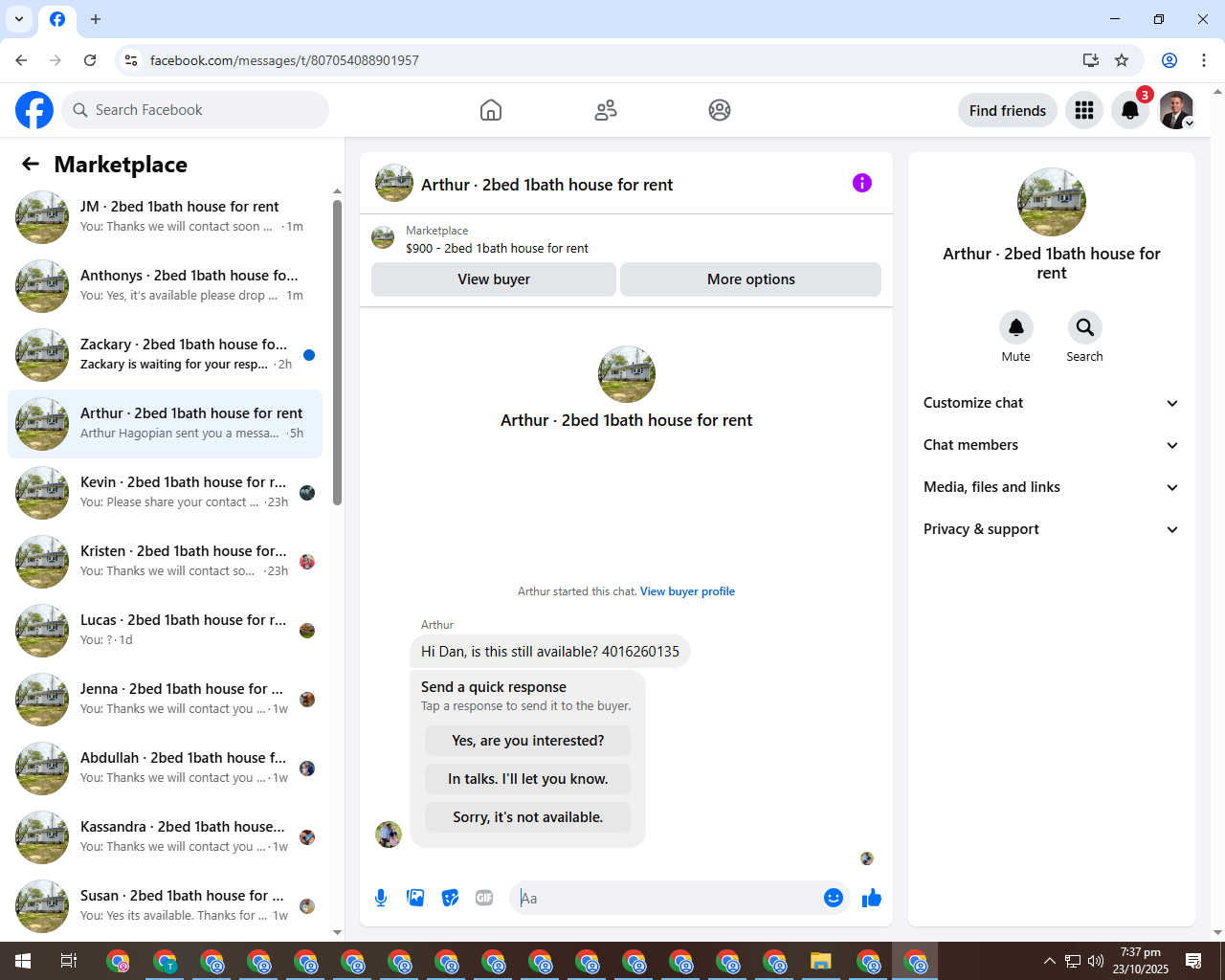1225x980 pixels.
Task: Open the Anthonys conversation
Action: point(165,286)
